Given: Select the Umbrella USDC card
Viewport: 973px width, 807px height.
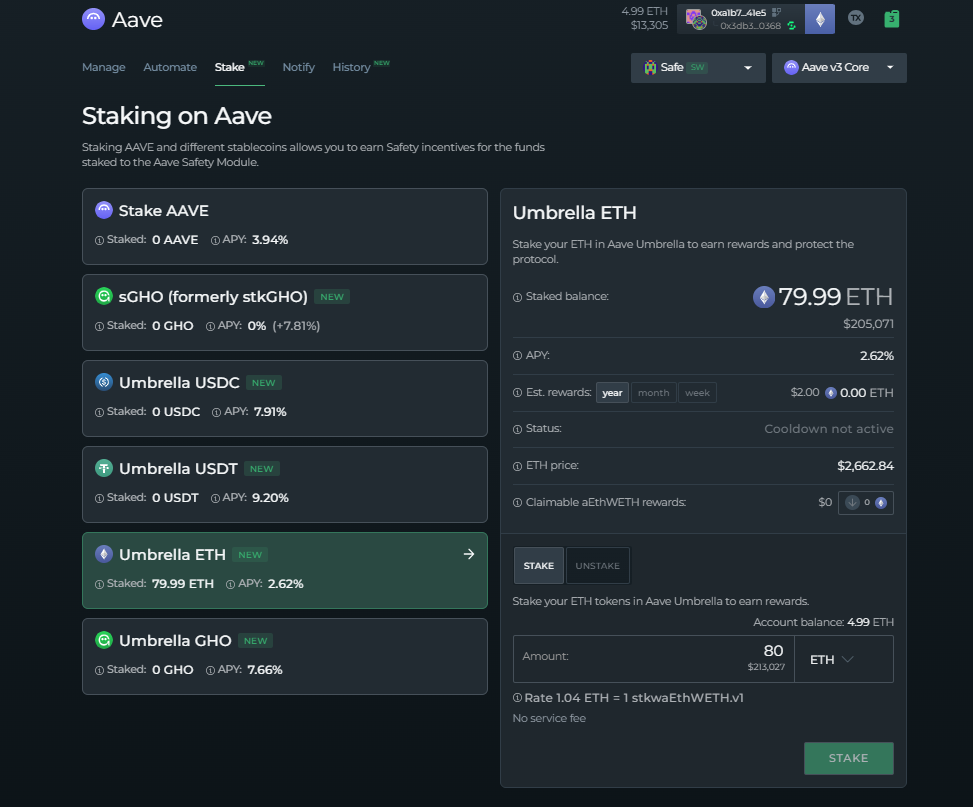Looking at the screenshot, I should click(285, 399).
